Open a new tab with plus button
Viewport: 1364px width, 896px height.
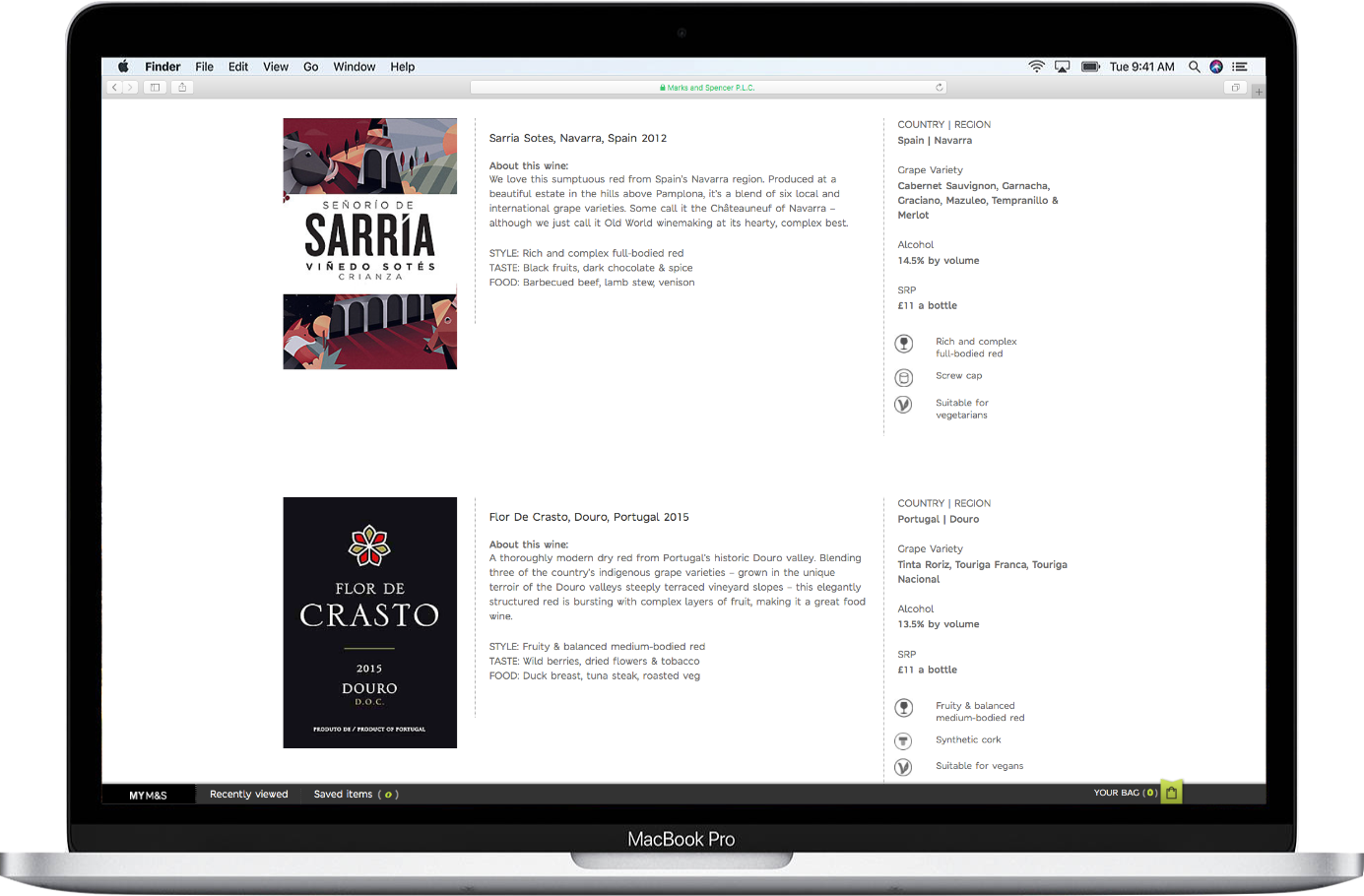1259,91
